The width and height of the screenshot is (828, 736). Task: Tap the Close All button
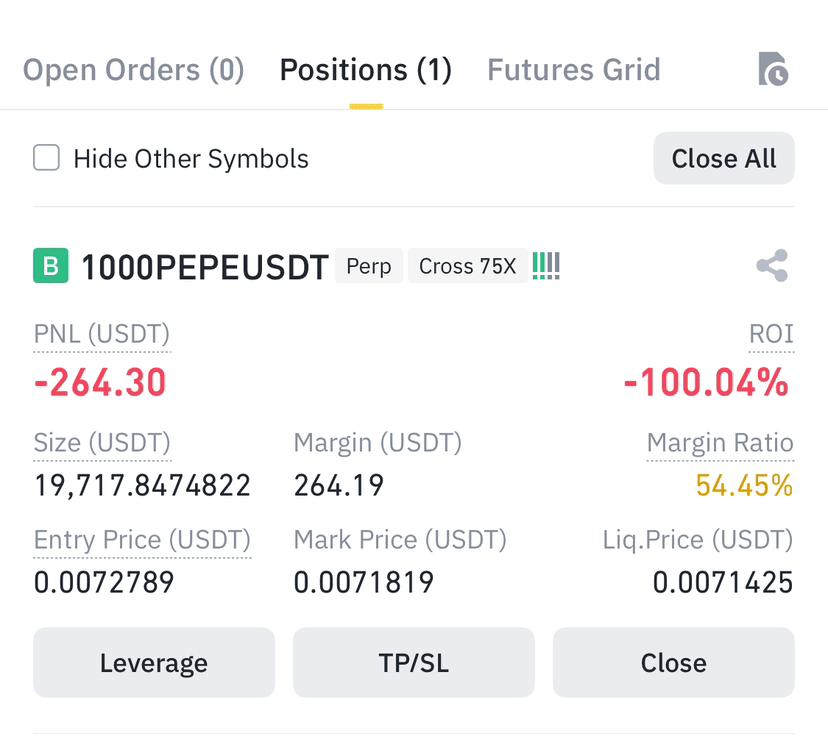(x=724, y=158)
